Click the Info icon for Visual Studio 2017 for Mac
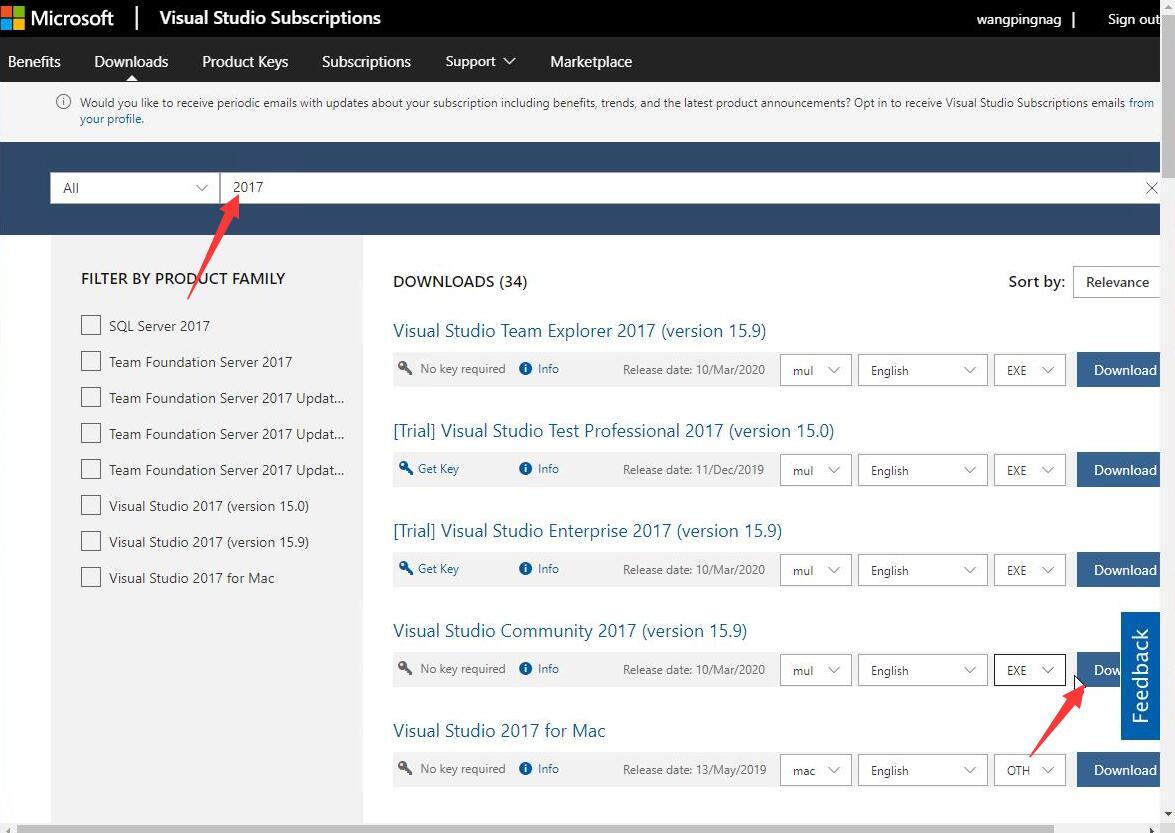This screenshot has height=833, width=1175. click(x=526, y=769)
